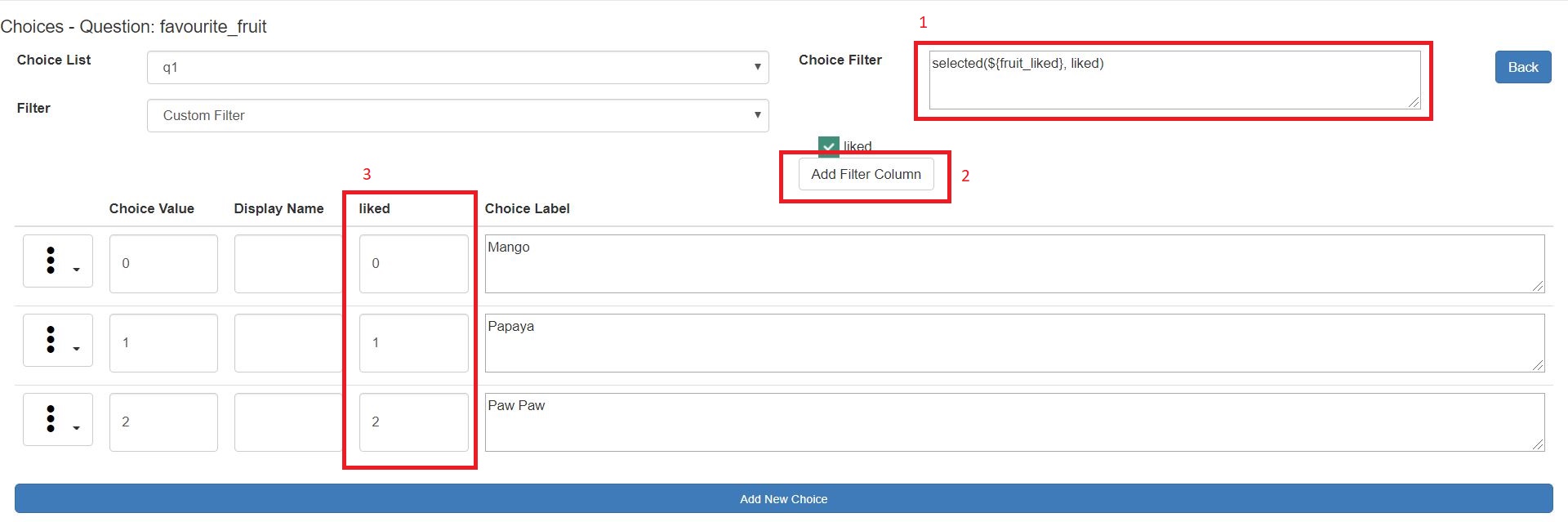This screenshot has width=1568, height=522.
Task: Click the Back button
Action: (1521, 67)
